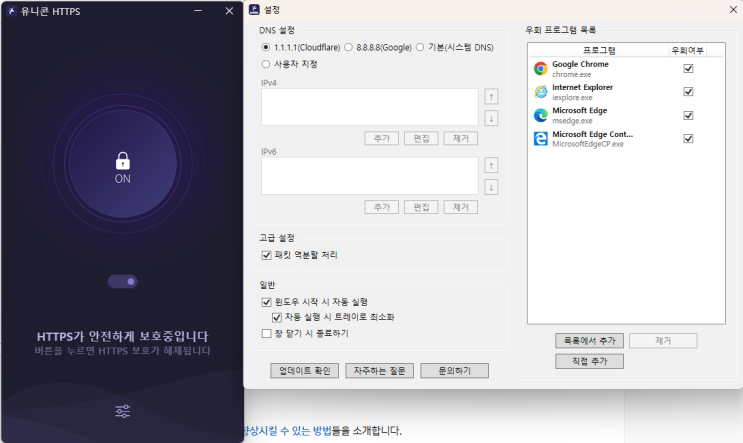
Task: Uncheck bypass for MicrosoftEdgeCP.exe
Action: click(x=689, y=138)
